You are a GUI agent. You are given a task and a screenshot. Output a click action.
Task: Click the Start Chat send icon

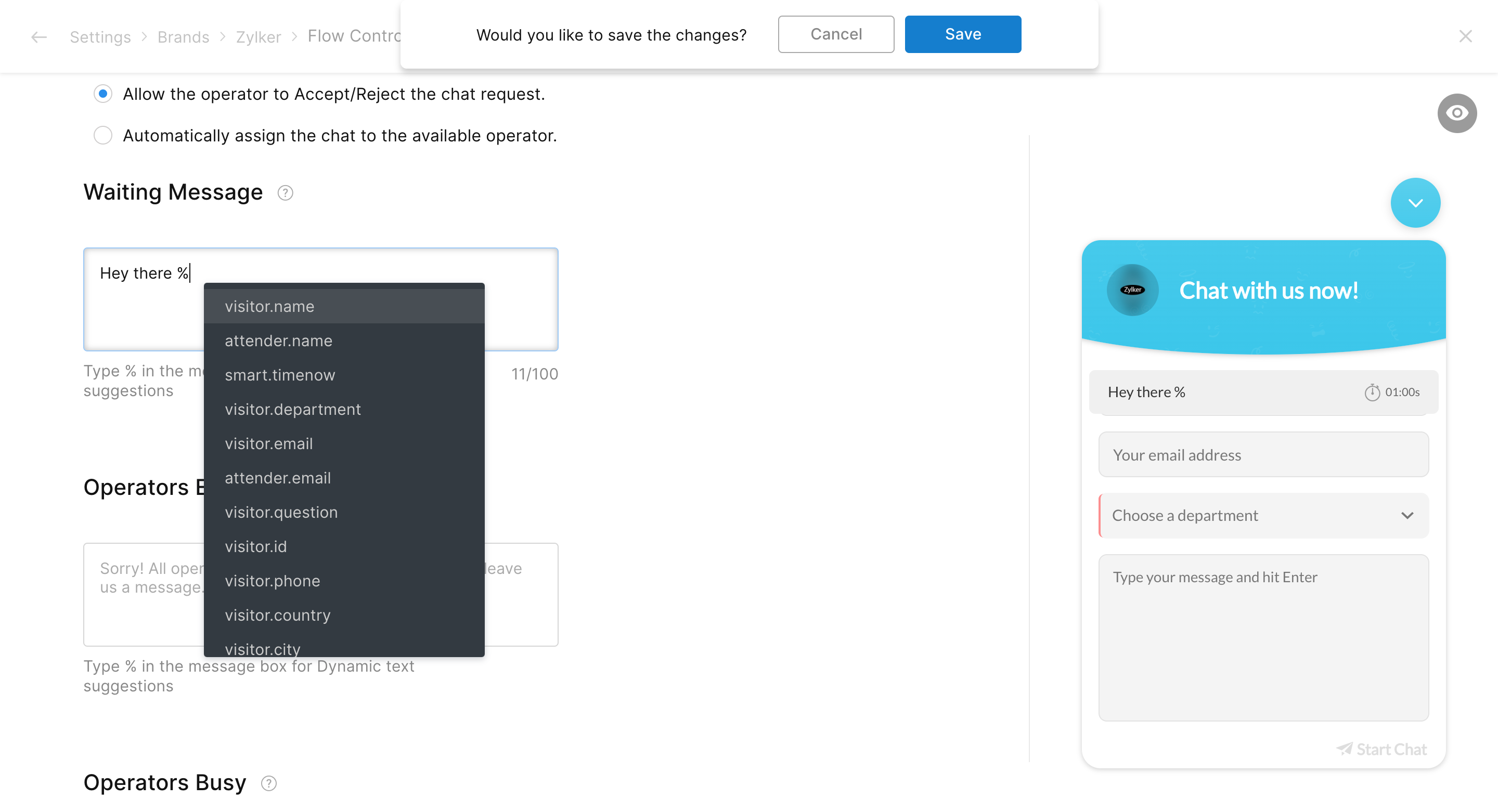click(x=1344, y=749)
